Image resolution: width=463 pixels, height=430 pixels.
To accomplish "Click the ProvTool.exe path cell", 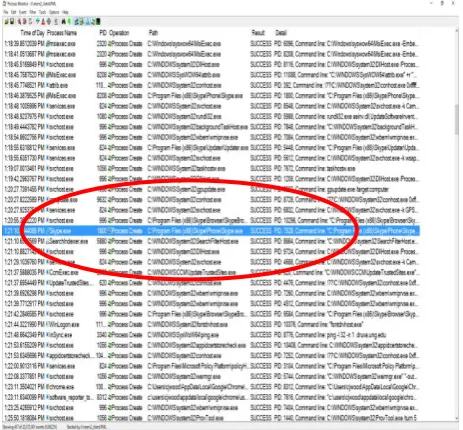I will 186,418.
